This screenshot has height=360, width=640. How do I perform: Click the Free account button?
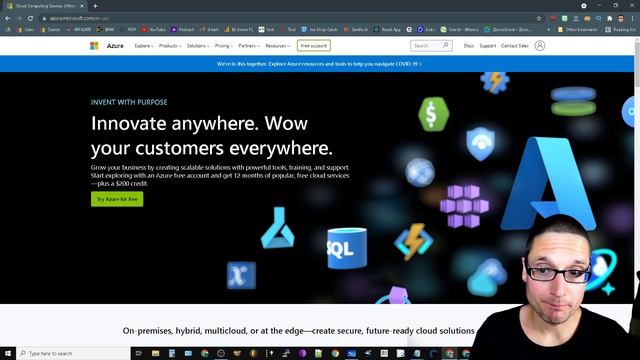(x=313, y=46)
